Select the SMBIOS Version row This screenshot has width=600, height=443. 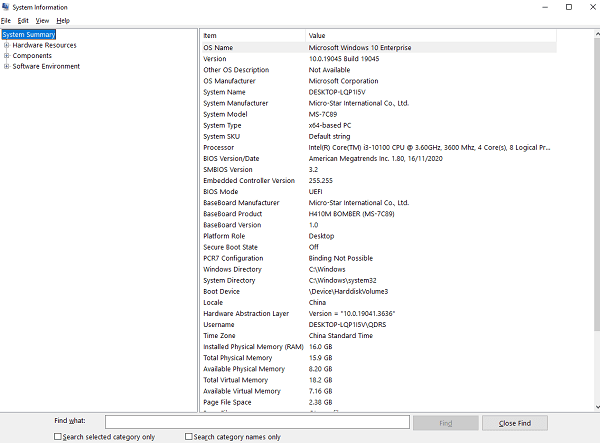(378, 169)
